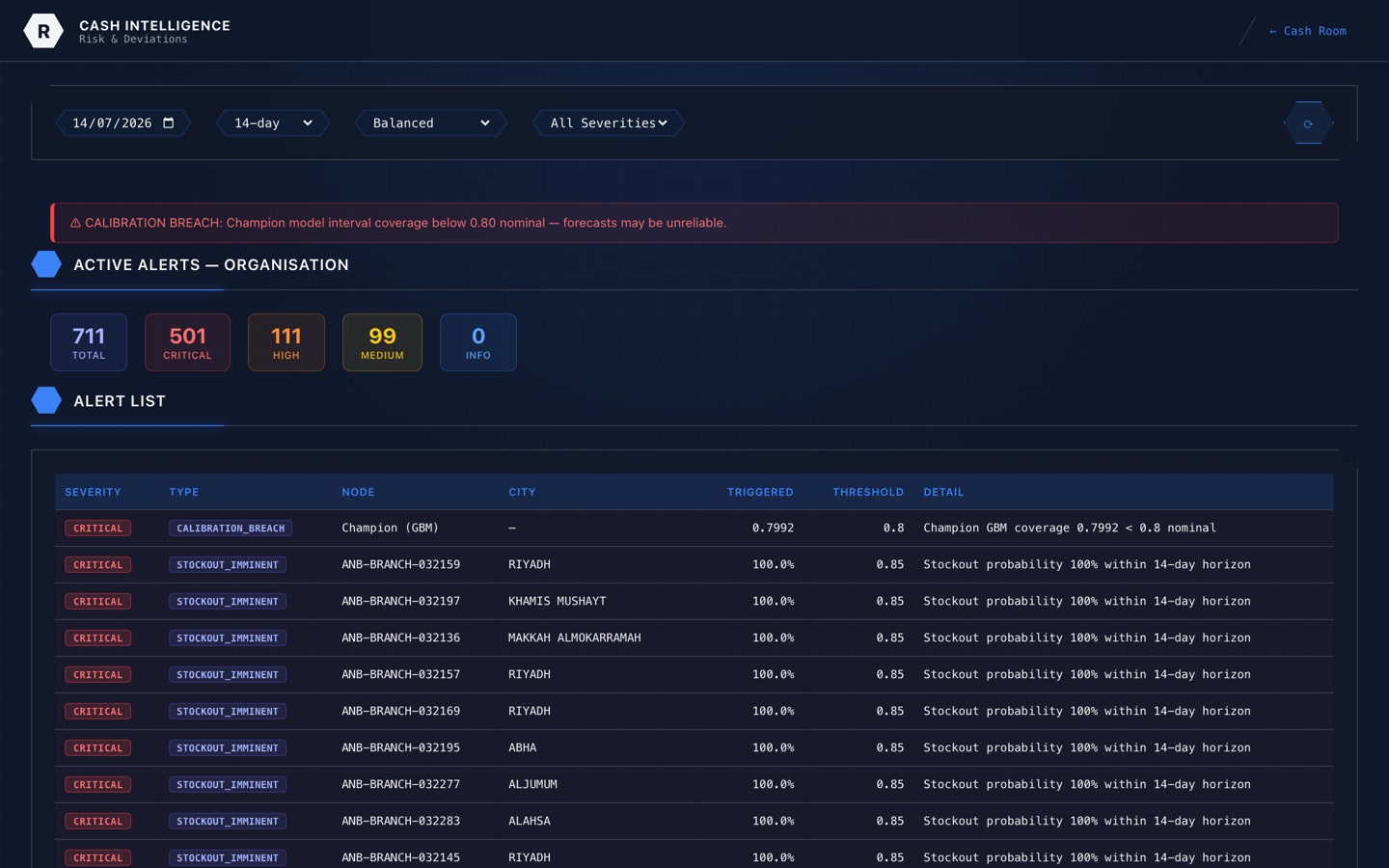Open the Balanced profile dropdown
The image size is (1389, 868).
click(x=431, y=122)
